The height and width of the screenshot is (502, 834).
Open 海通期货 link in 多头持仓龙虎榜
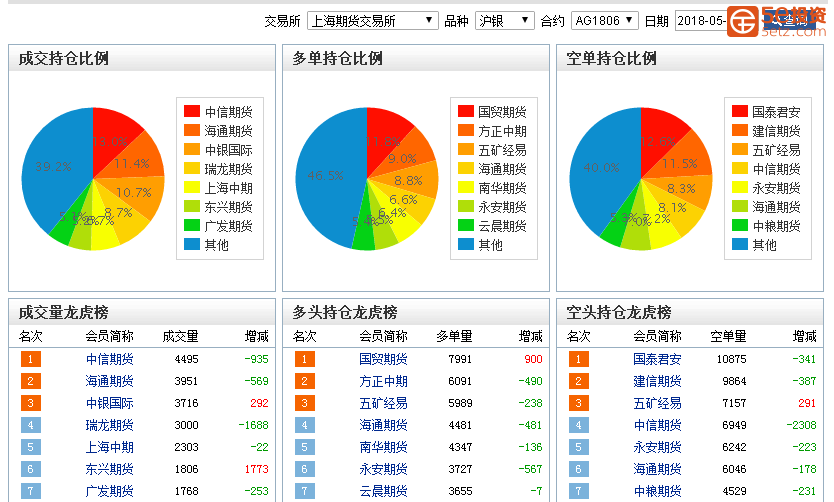tap(383, 425)
